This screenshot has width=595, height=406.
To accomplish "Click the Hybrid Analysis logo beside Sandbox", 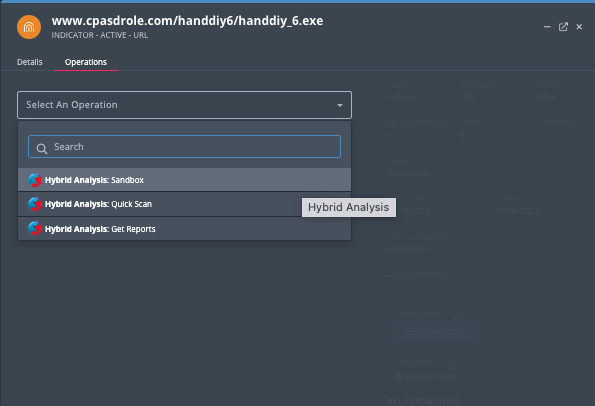I will coord(35,180).
